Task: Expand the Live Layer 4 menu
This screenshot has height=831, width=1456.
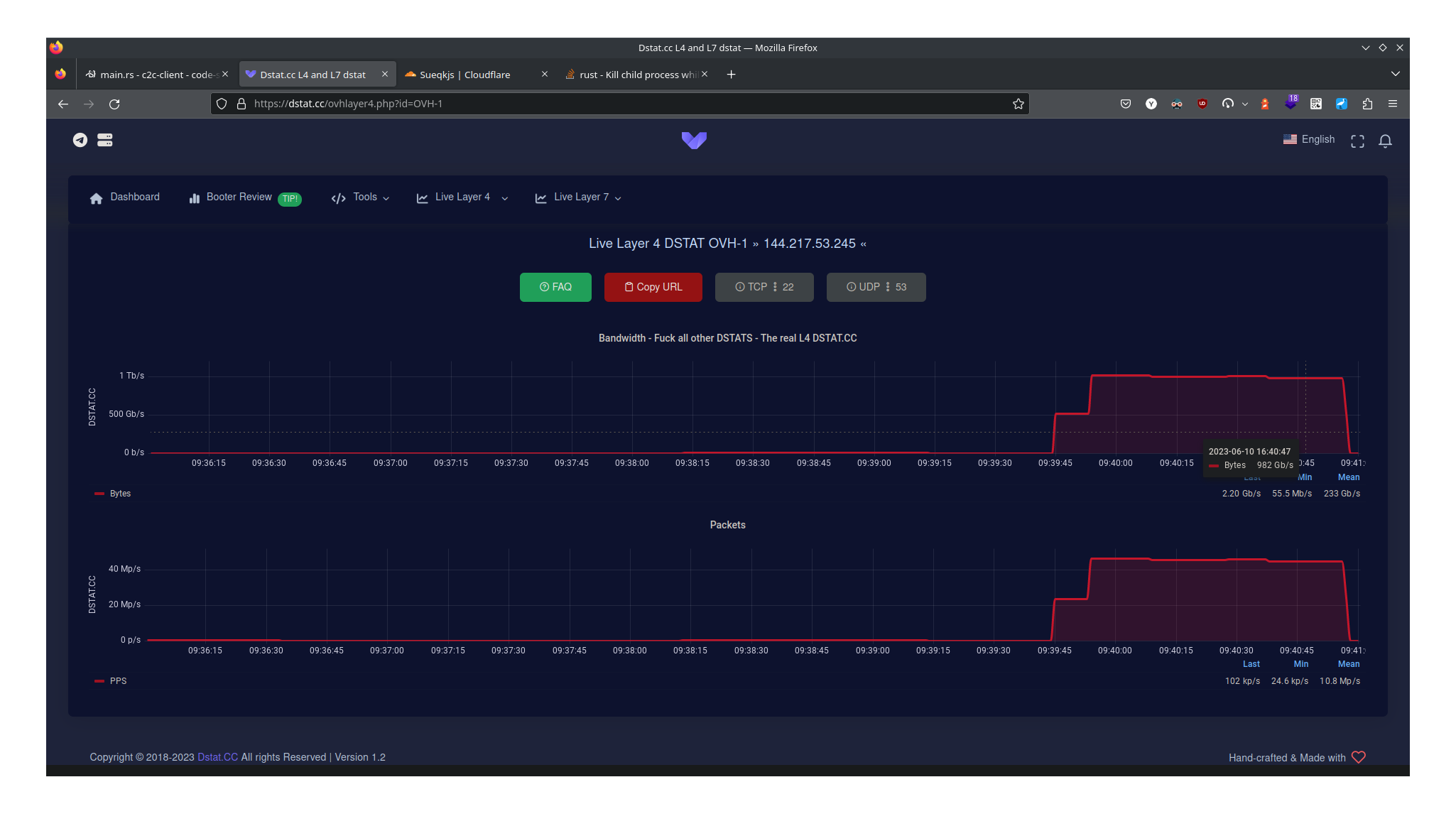Action: click(x=462, y=197)
